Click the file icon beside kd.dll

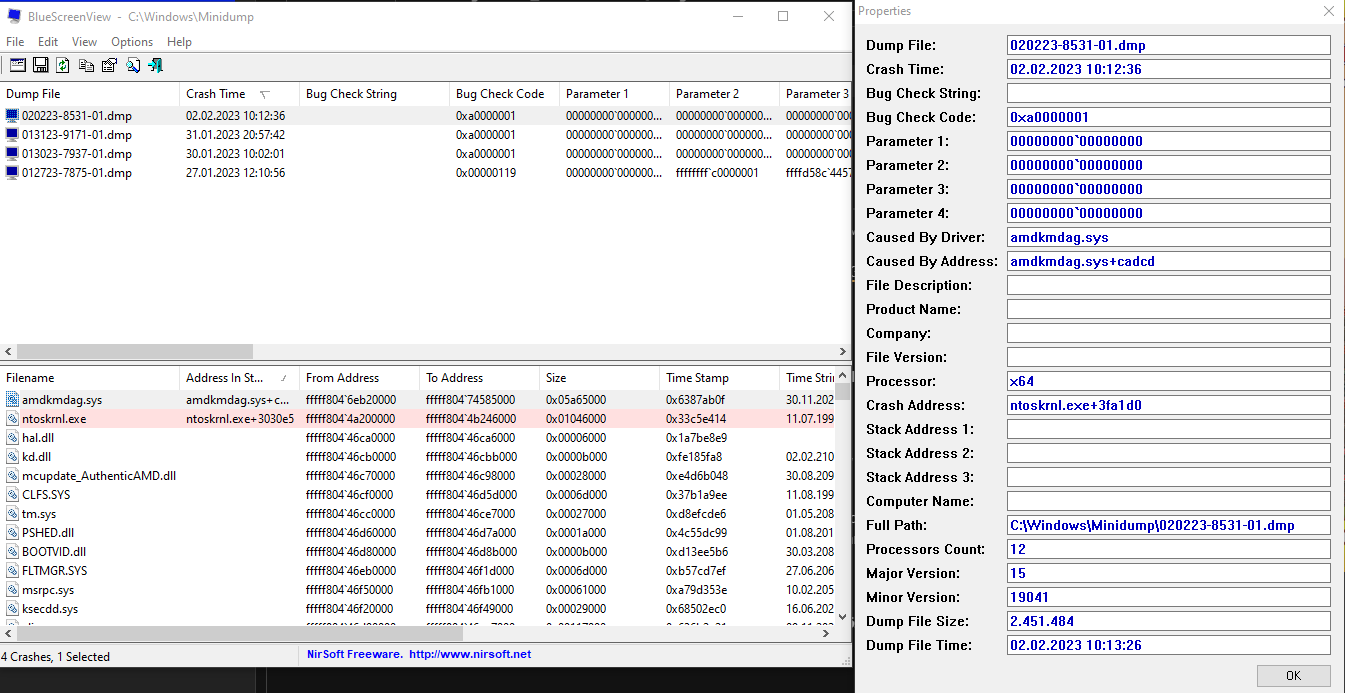(x=12, y=457)
